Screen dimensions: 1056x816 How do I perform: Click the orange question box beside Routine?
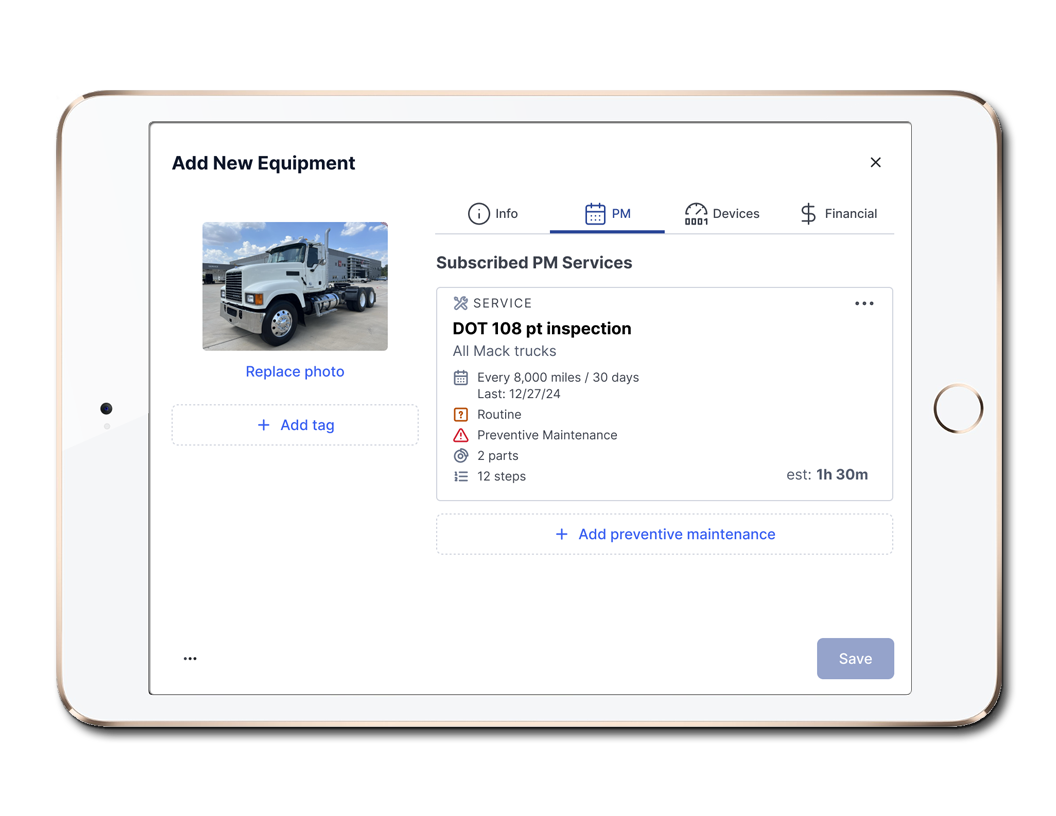461,414
